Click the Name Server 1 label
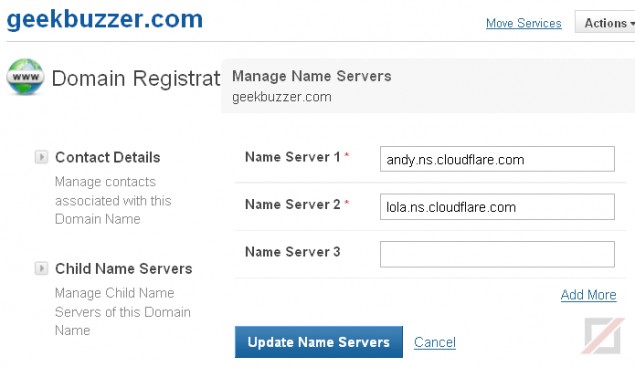The height and width of the screenshot is (367, 635). tap(293, 157)
